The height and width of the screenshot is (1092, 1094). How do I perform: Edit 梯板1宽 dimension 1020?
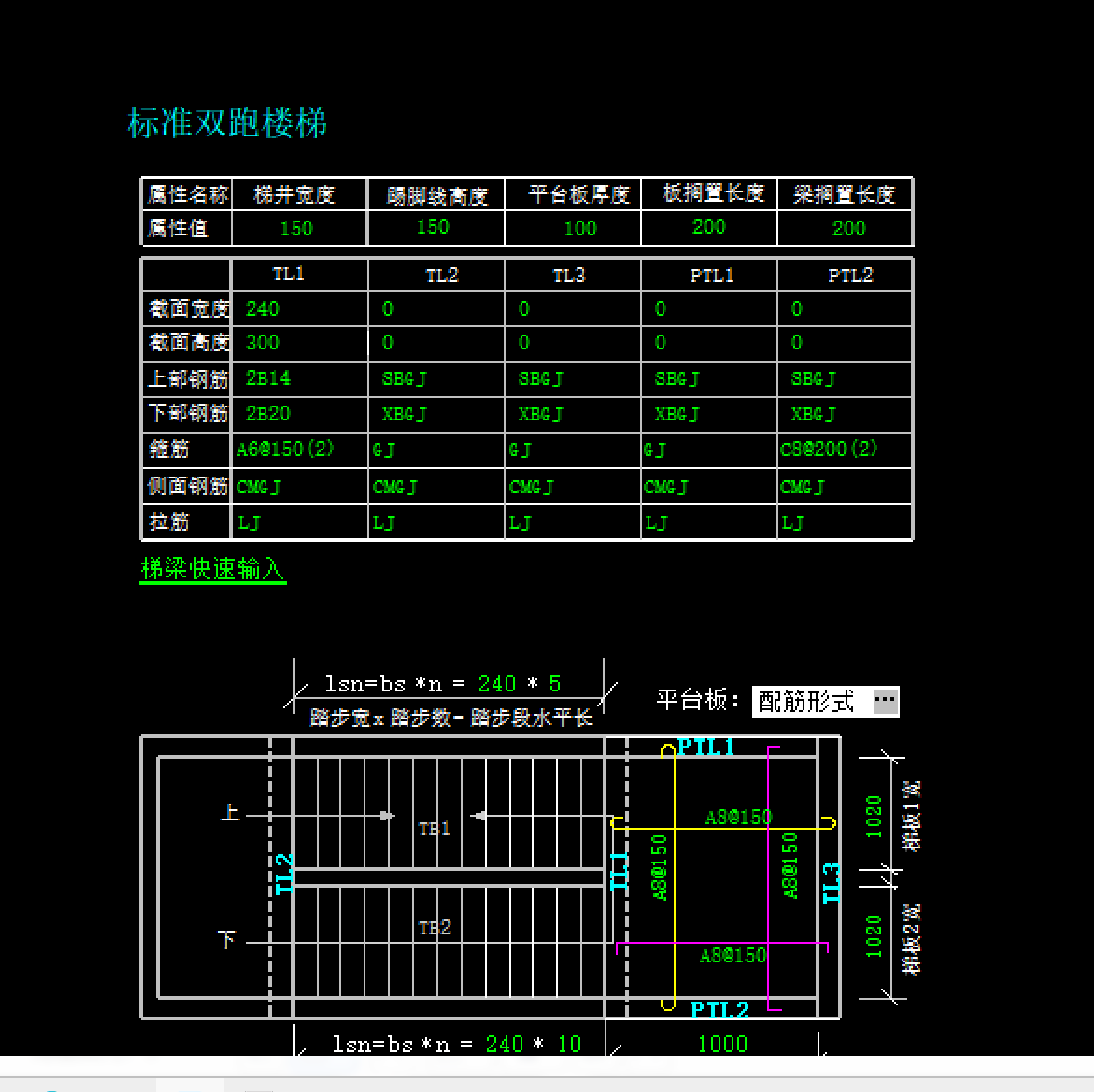pos(874,816)
